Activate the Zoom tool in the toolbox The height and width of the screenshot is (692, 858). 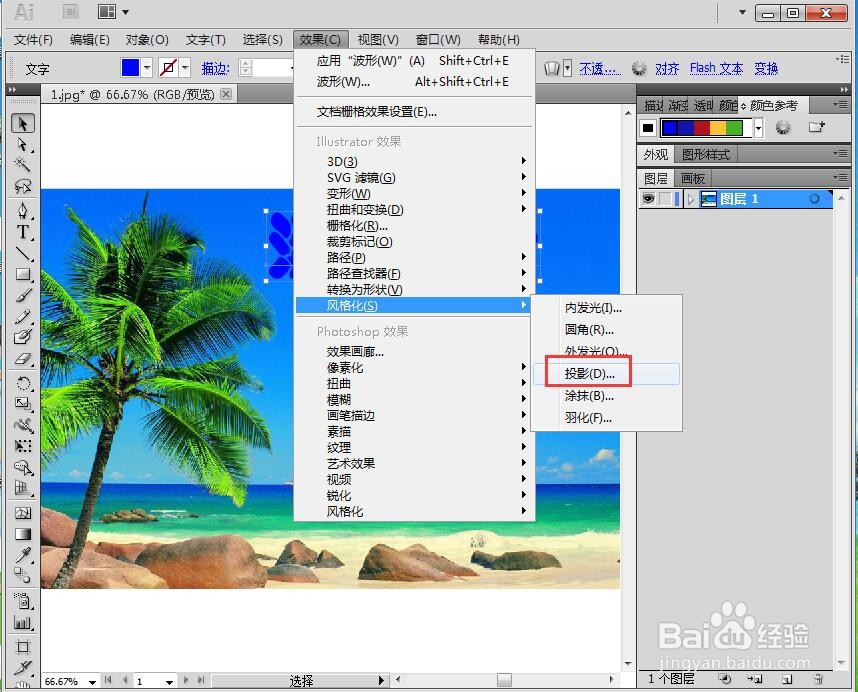(22, 688)
